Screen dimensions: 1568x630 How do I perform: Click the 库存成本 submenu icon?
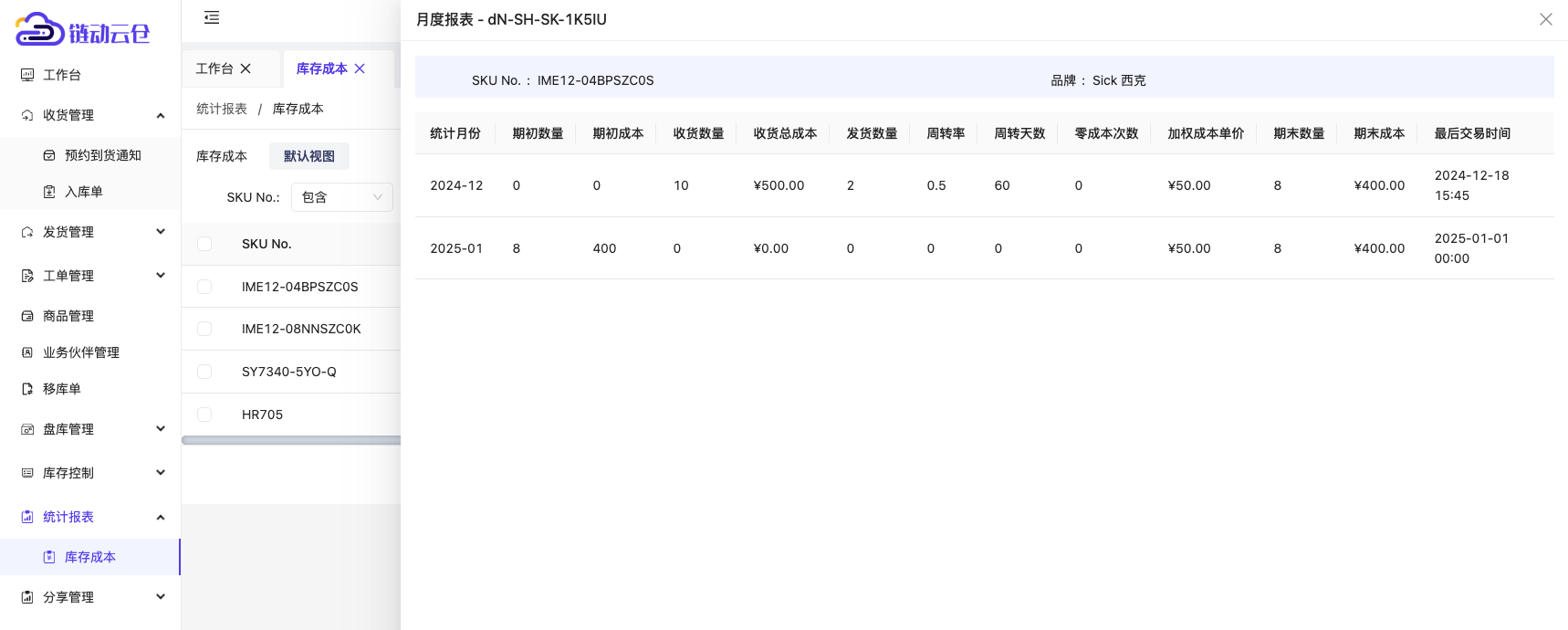[49, 557]
